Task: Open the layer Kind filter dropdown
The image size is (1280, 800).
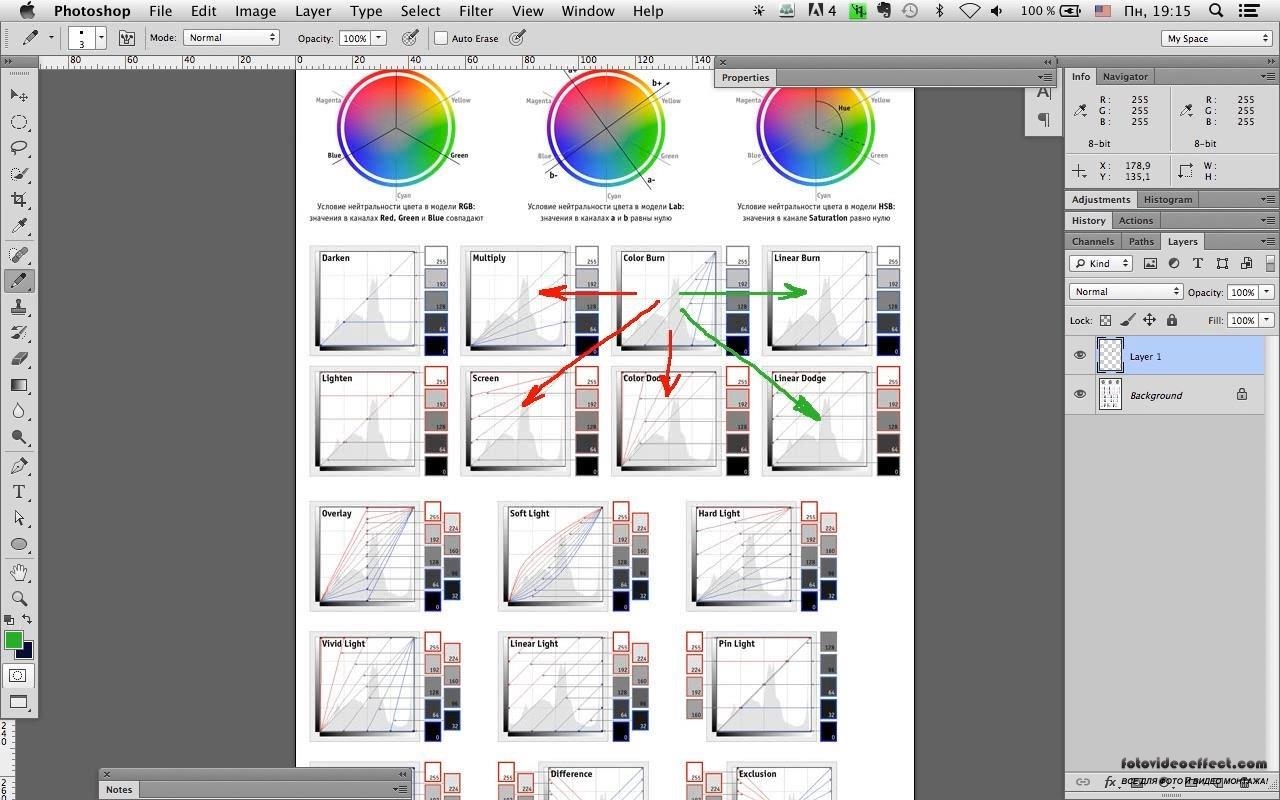Action: pos(1100,263)
